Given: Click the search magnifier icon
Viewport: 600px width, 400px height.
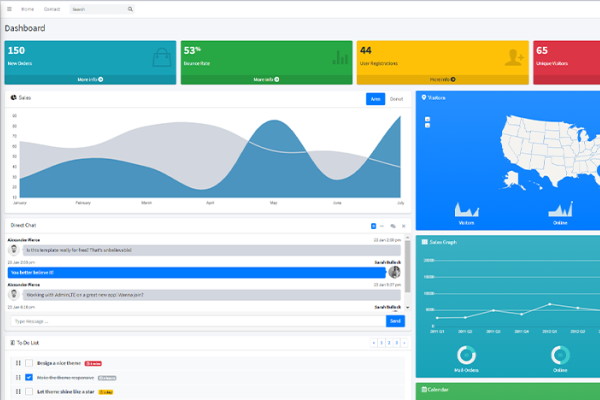Looking at the screenshot, I should coord(130,8).
